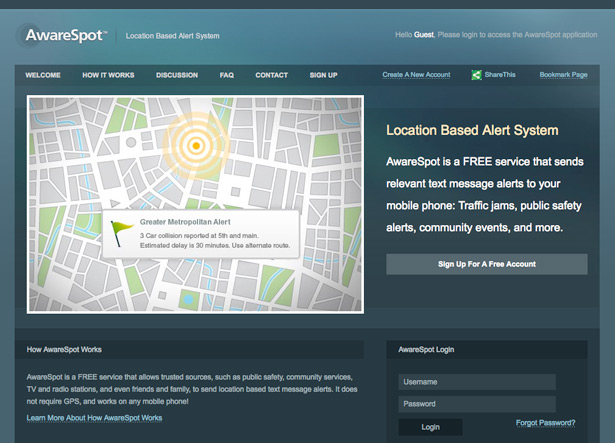615x443 pixels.
Task: Click the '3 Car collision reported' alert text
Action: coord(199,235)
